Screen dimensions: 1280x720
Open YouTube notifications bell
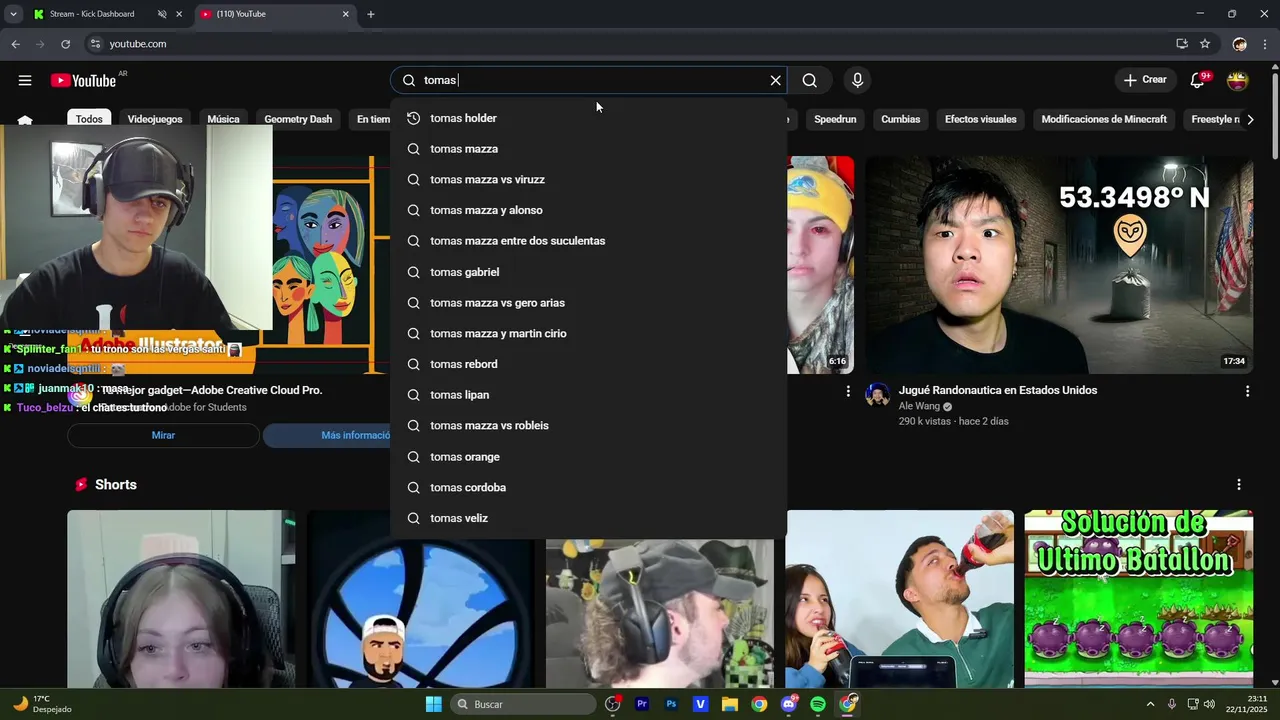point(1197,80)
